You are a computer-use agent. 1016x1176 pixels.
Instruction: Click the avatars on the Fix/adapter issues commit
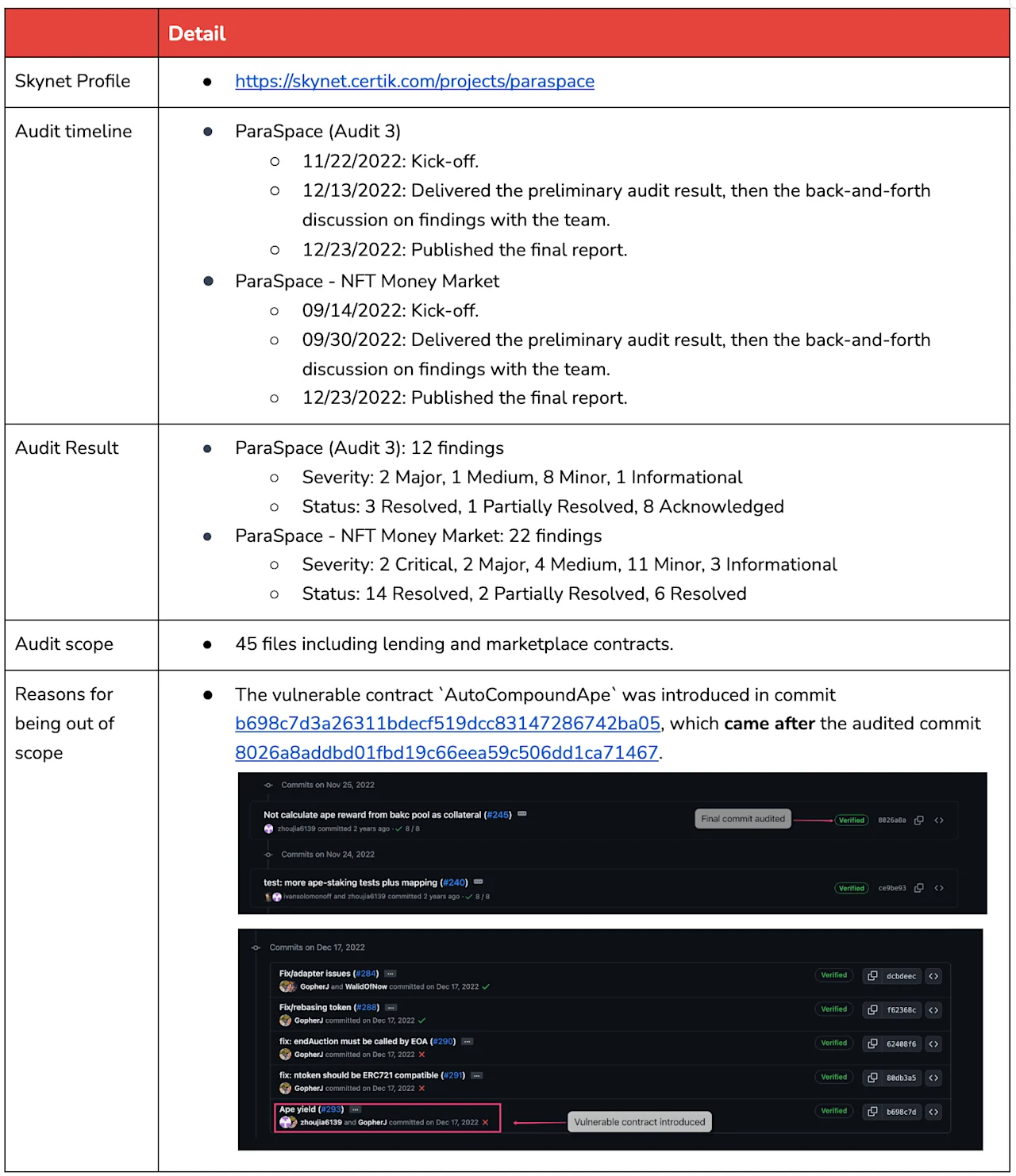click(288, 986)
